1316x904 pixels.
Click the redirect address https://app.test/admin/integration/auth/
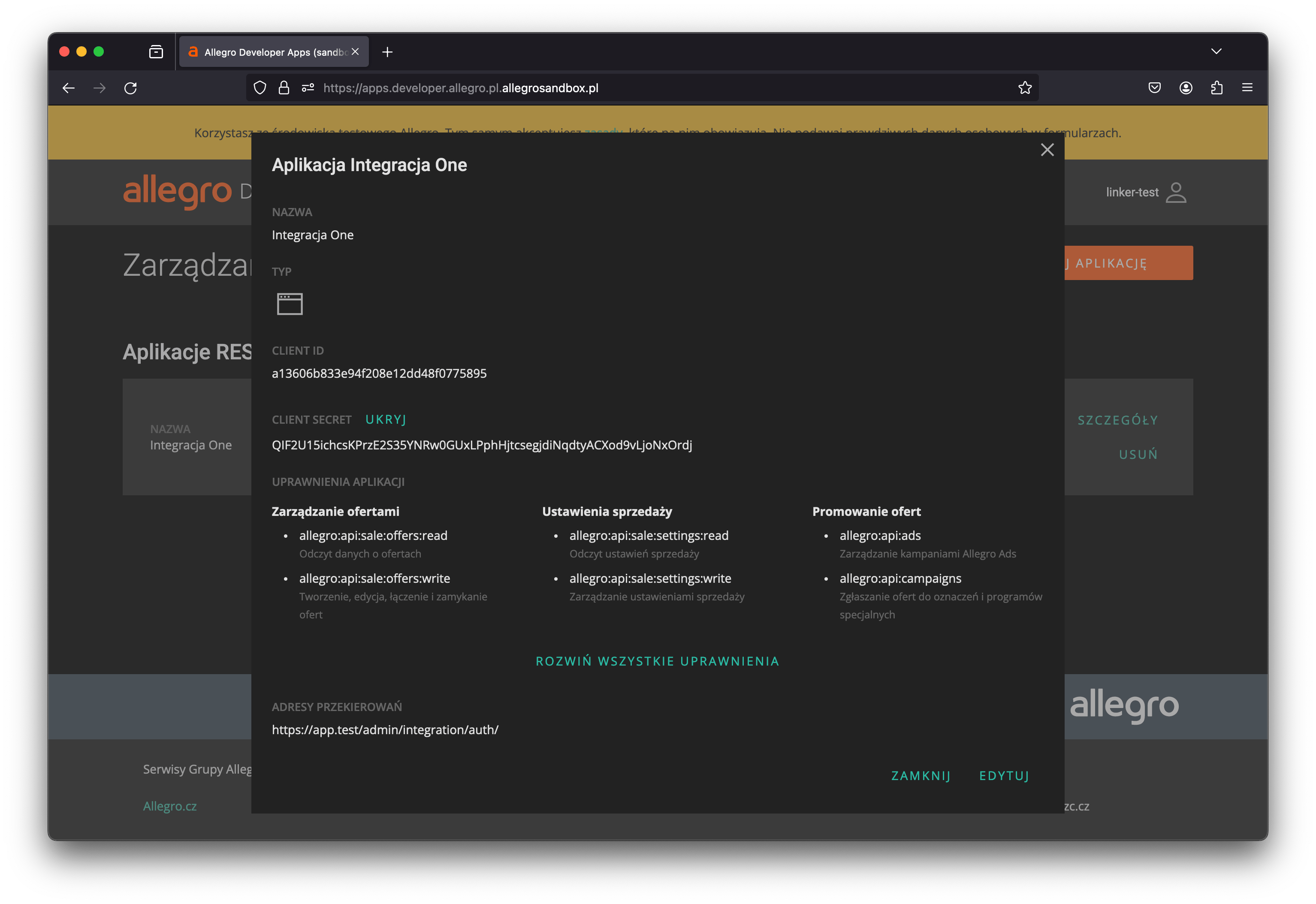[x=385, y=729]
